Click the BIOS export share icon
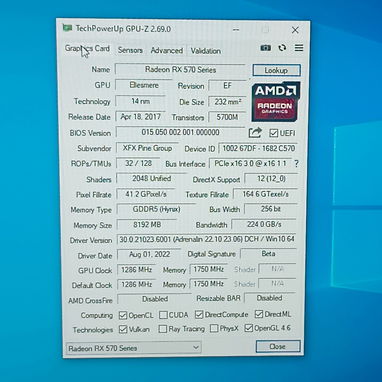The width and height of the screenshot is (382, 382). tap(255, 133)
